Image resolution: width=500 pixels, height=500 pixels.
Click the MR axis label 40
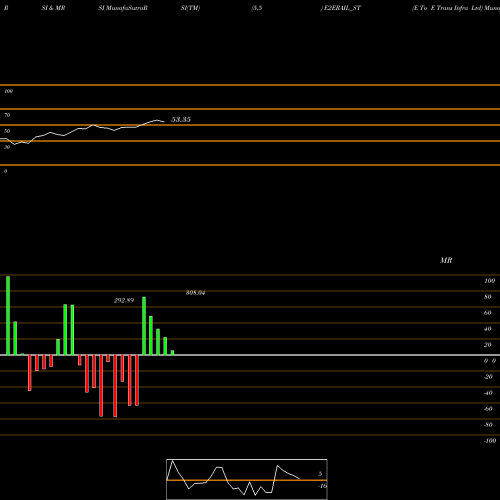[x=487, y=329]
